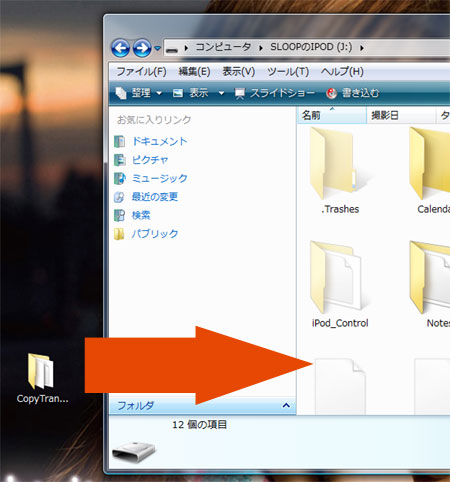
Task: Select the Calendars folder
Action: pyautogui.click(x=429, y=171)
